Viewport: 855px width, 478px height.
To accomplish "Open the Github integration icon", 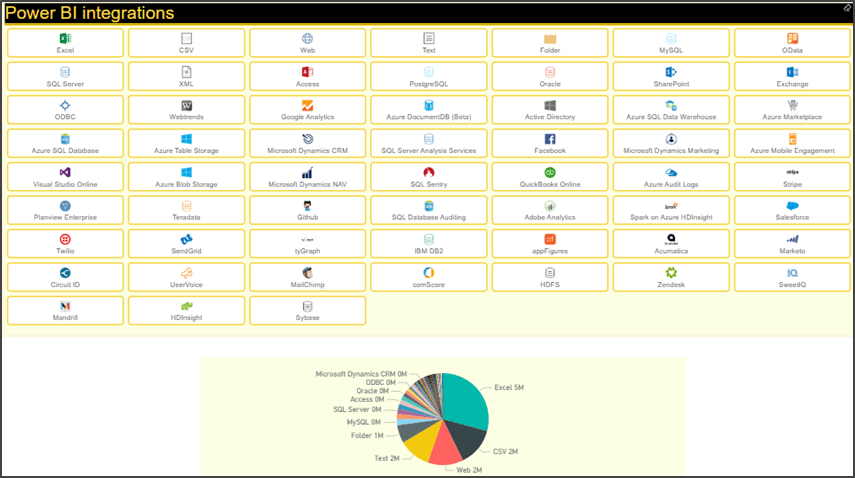I will [307, 205].
